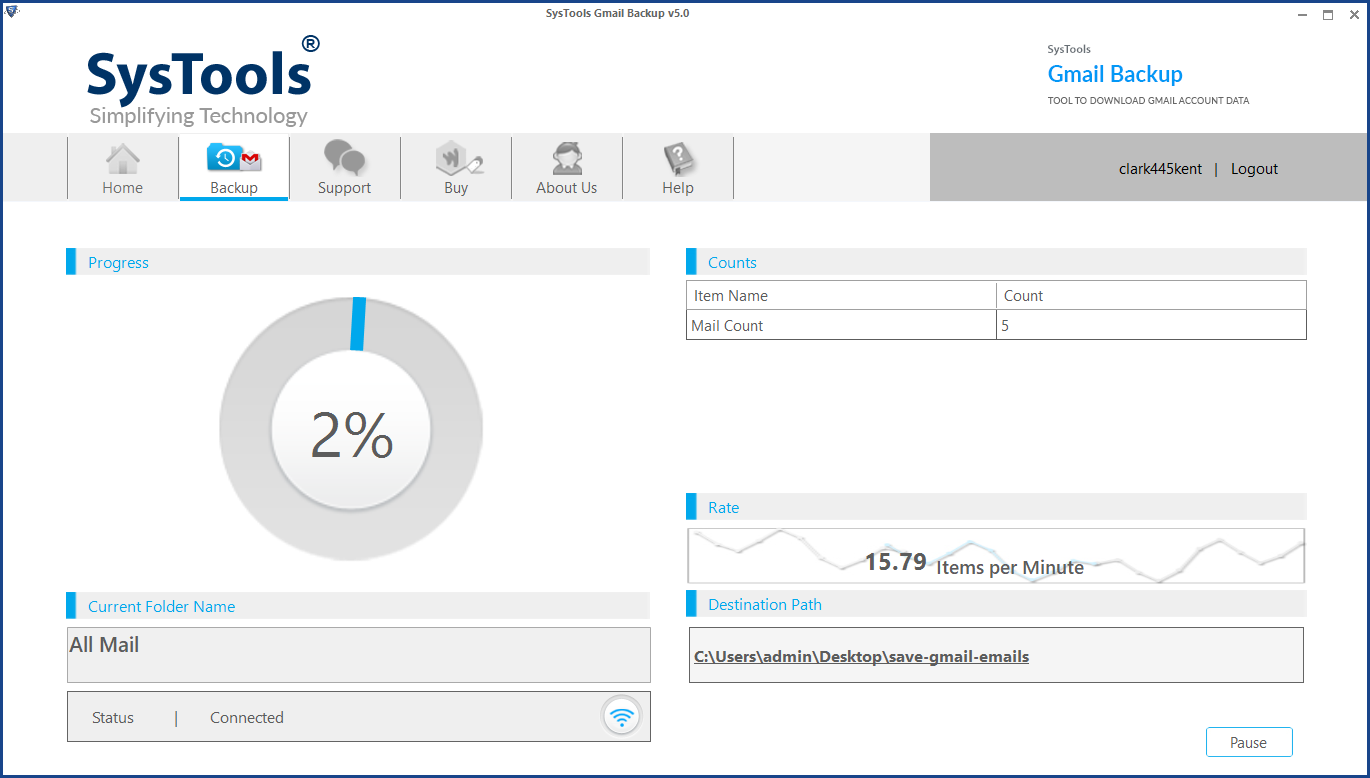Click the Mail Count value 5
This screenshot has width=1370, height=778.
point(1151,325)
